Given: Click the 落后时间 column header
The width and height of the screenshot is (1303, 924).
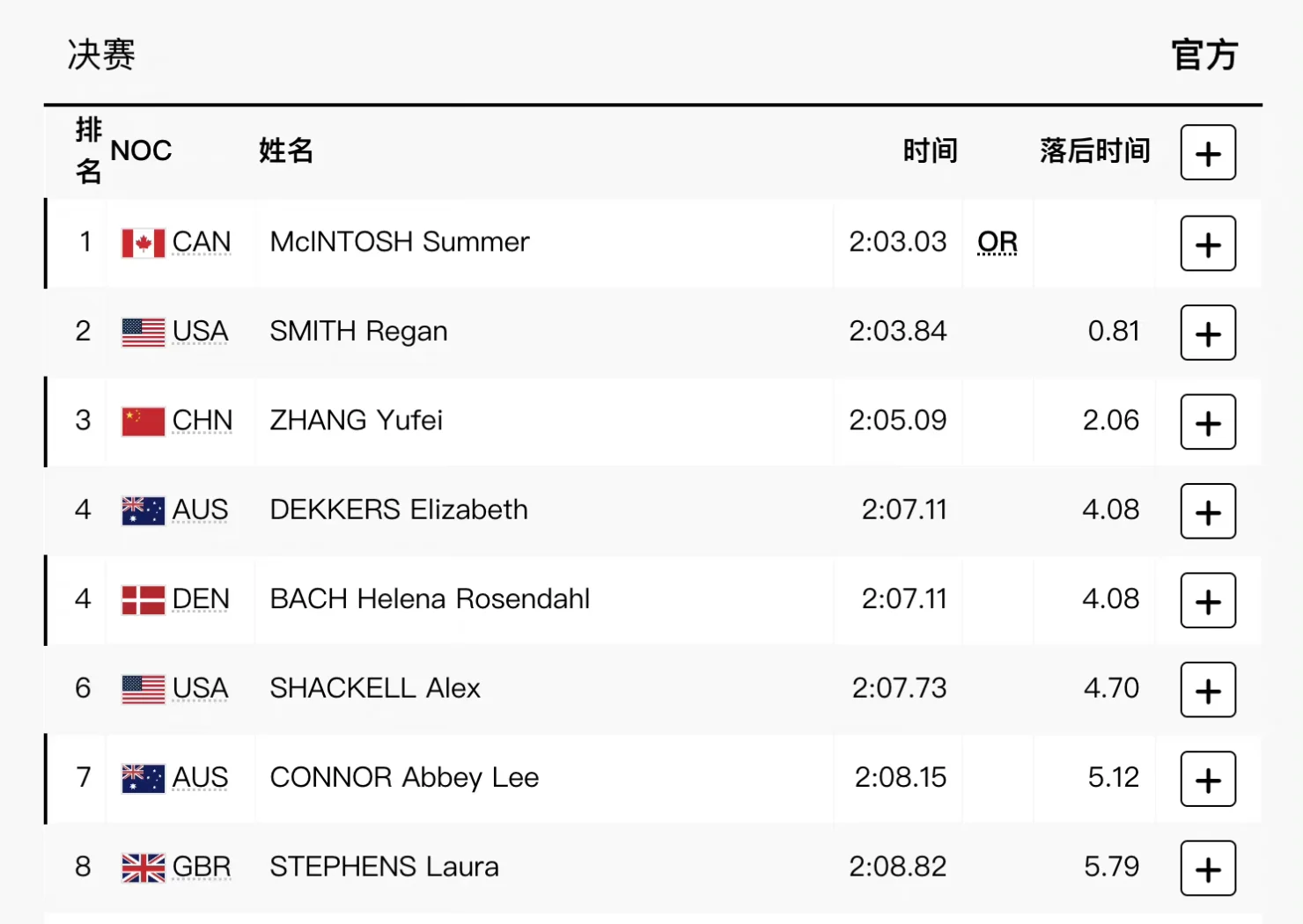Looking at the screenshot, I should tap(1094, 150).
